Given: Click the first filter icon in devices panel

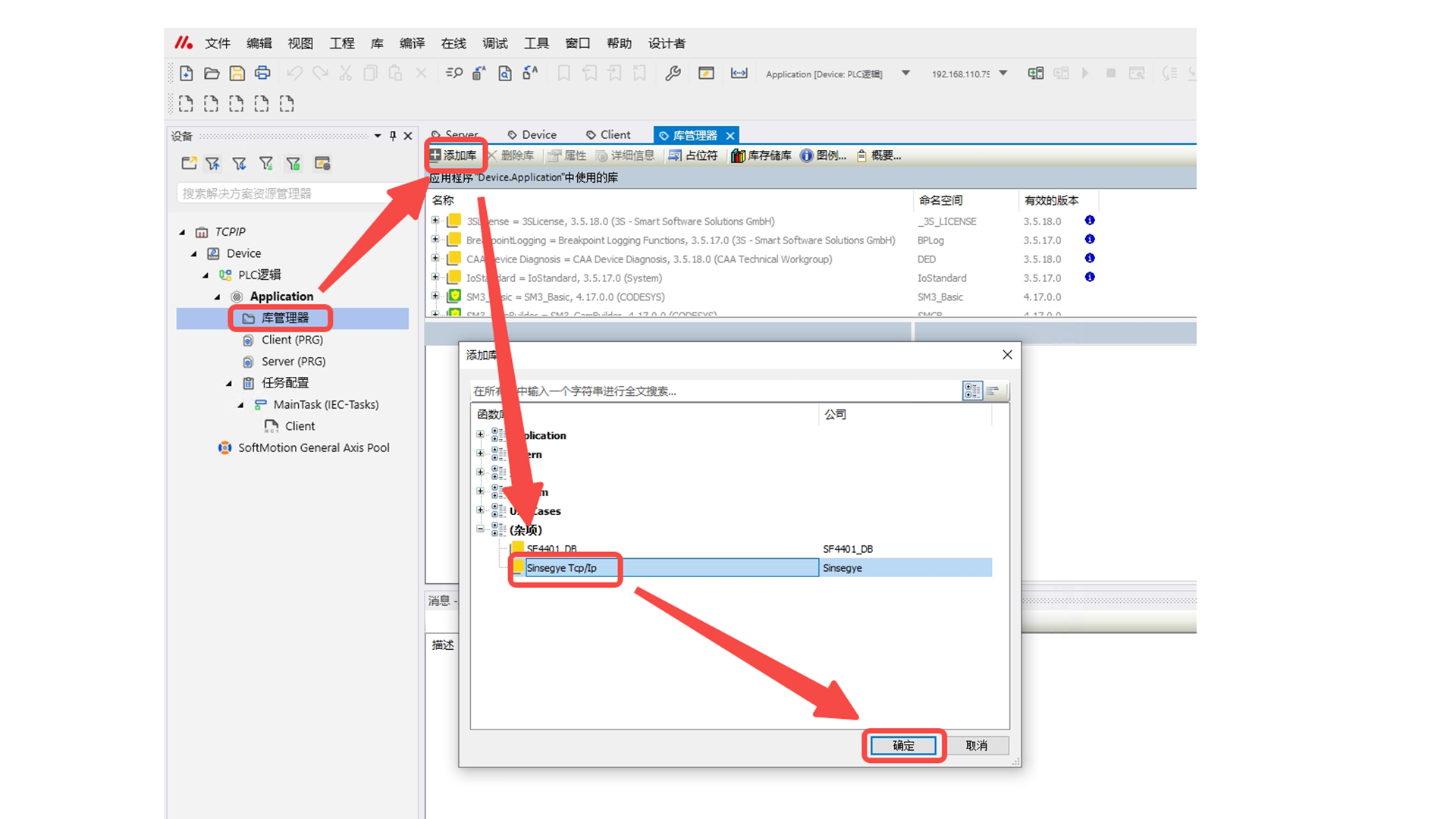Looking at the screenshot, I should [x=212, y=164].
